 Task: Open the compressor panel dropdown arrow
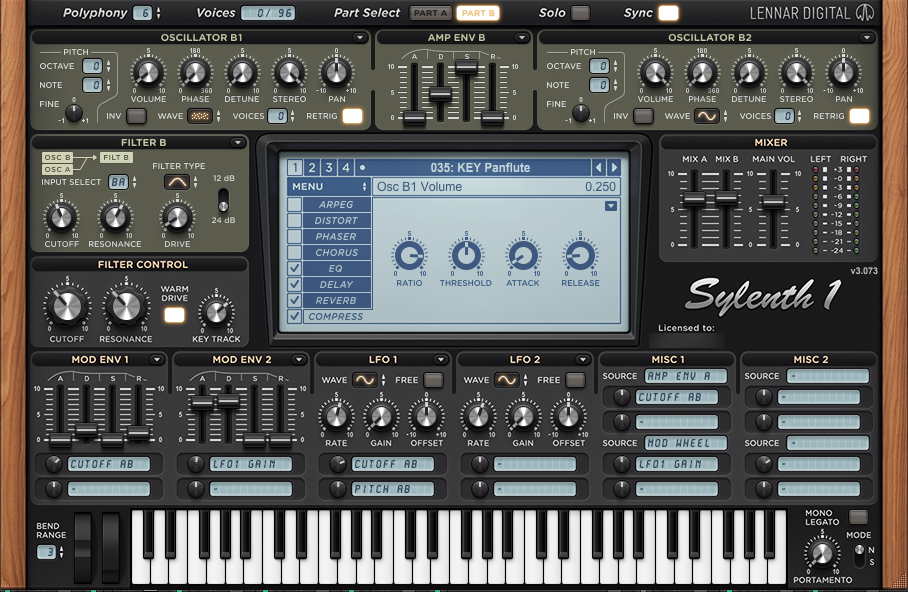[610, 206]
